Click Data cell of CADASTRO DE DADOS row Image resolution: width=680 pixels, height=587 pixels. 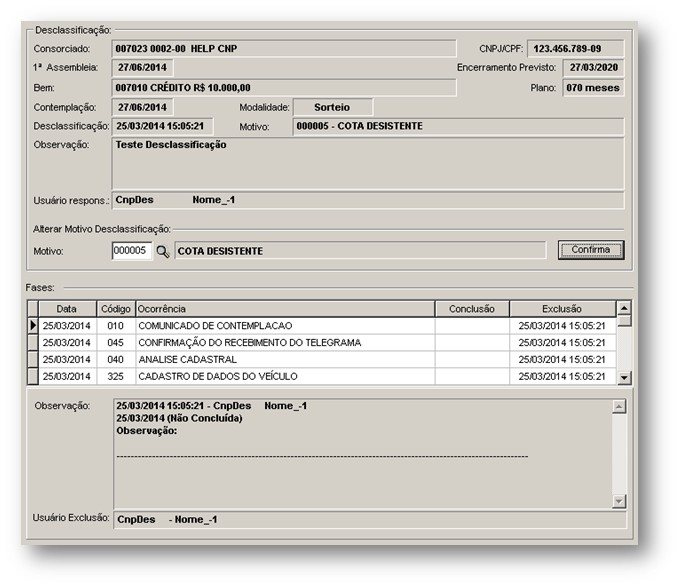[x=67, y=376]
